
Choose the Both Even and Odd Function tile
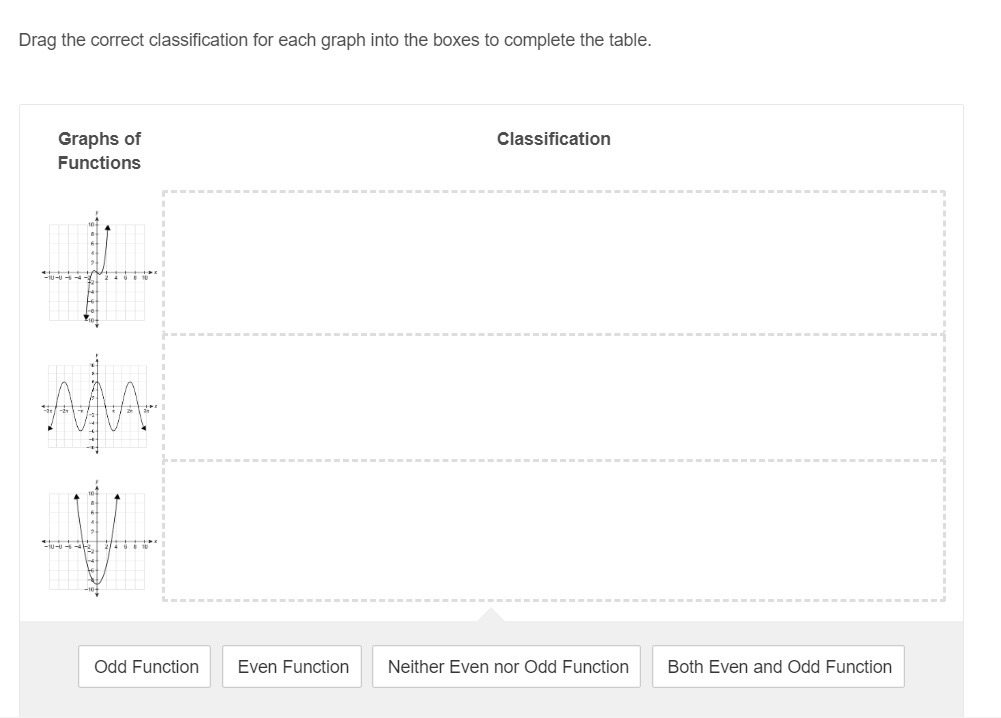[x=779, y=667]
